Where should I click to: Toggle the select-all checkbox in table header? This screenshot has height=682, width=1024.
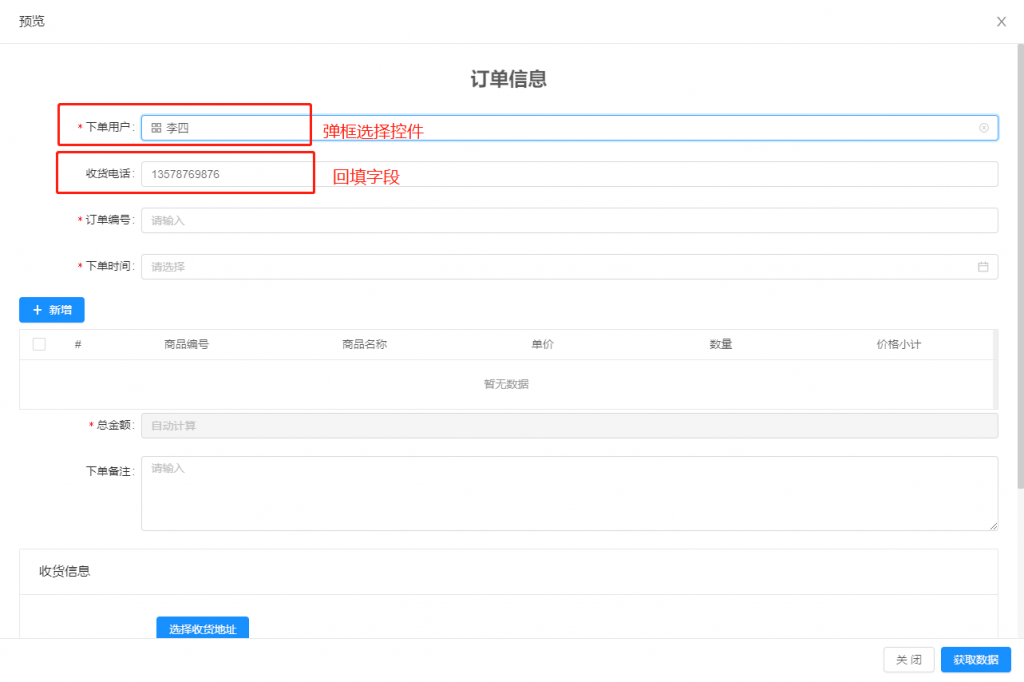39,344
